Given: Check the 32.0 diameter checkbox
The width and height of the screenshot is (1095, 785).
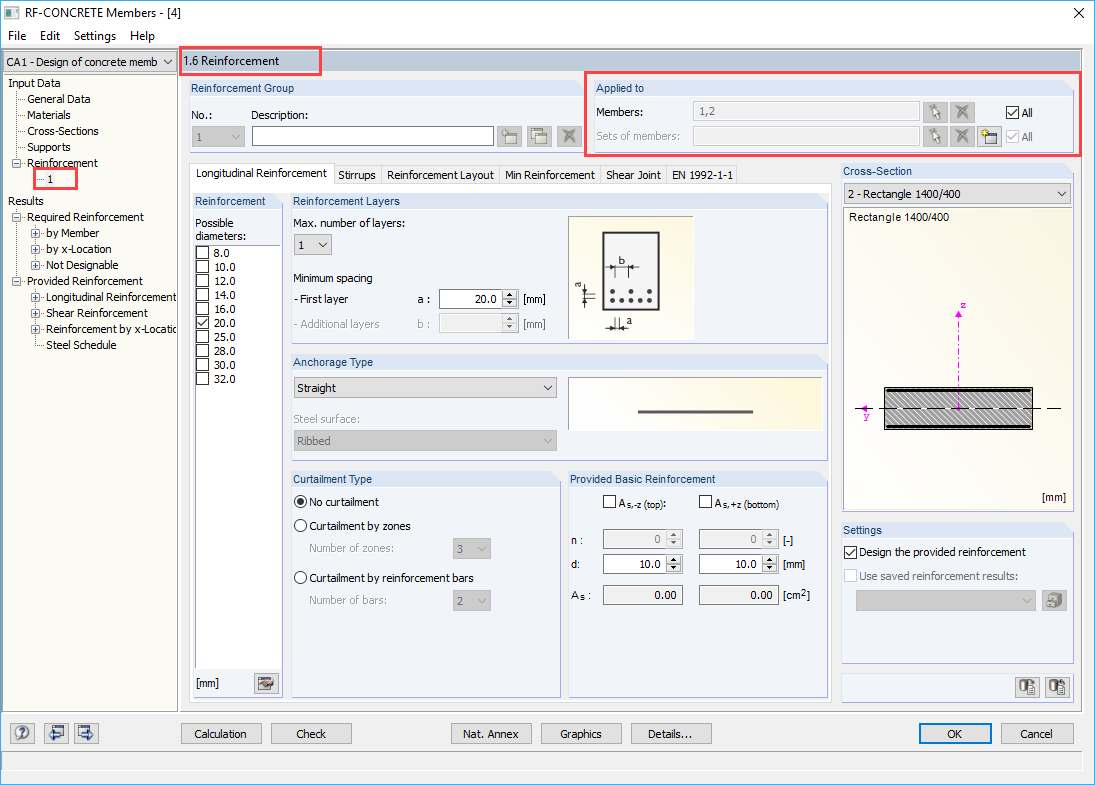Looking at the screenshot, I should 203,379.
